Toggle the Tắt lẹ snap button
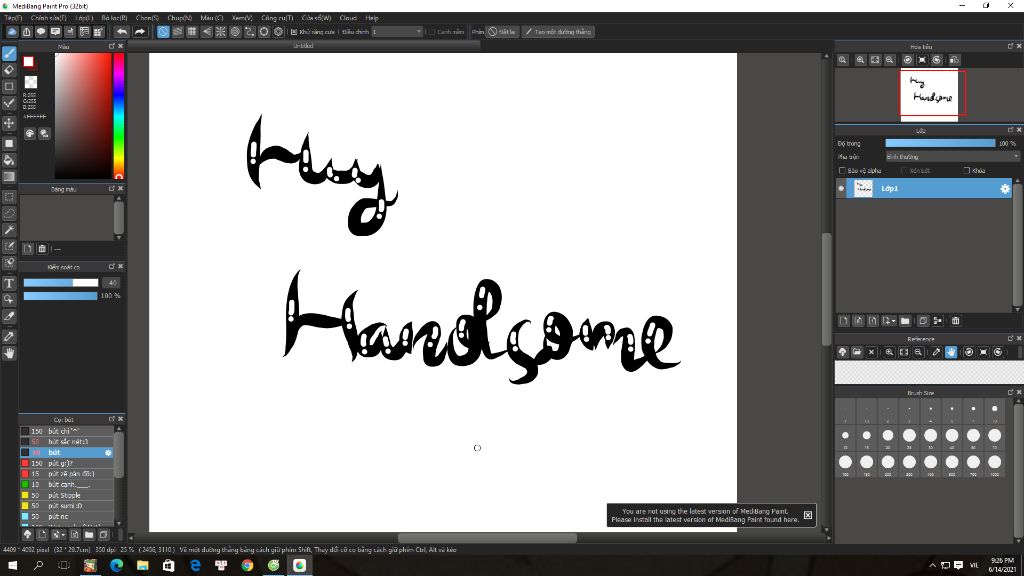This screenshot has width=1024, height=576. 502,31
